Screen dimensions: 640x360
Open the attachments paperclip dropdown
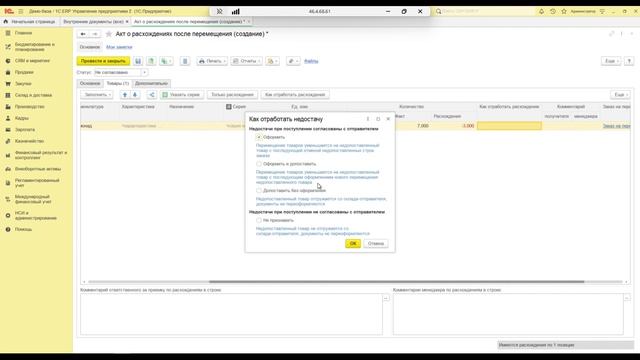click(293, 61)
